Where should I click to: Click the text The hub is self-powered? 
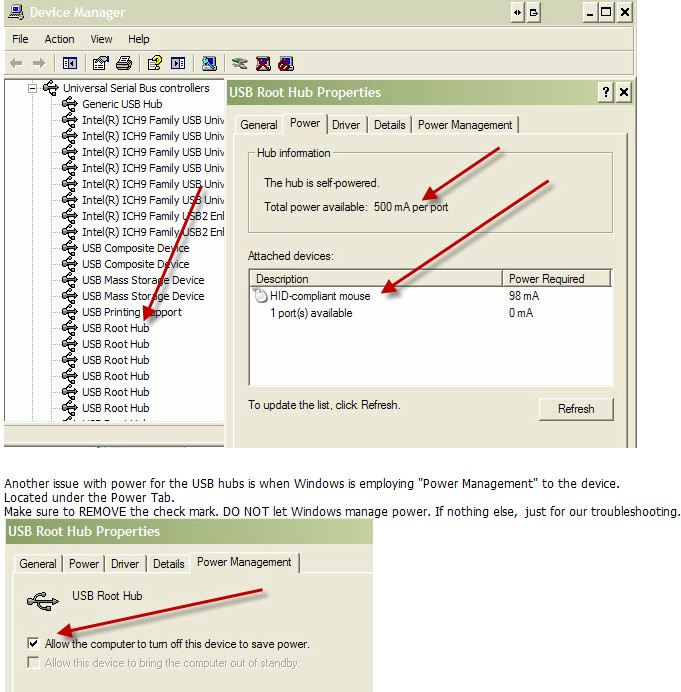pyautogui.click(x=322, y=183)
